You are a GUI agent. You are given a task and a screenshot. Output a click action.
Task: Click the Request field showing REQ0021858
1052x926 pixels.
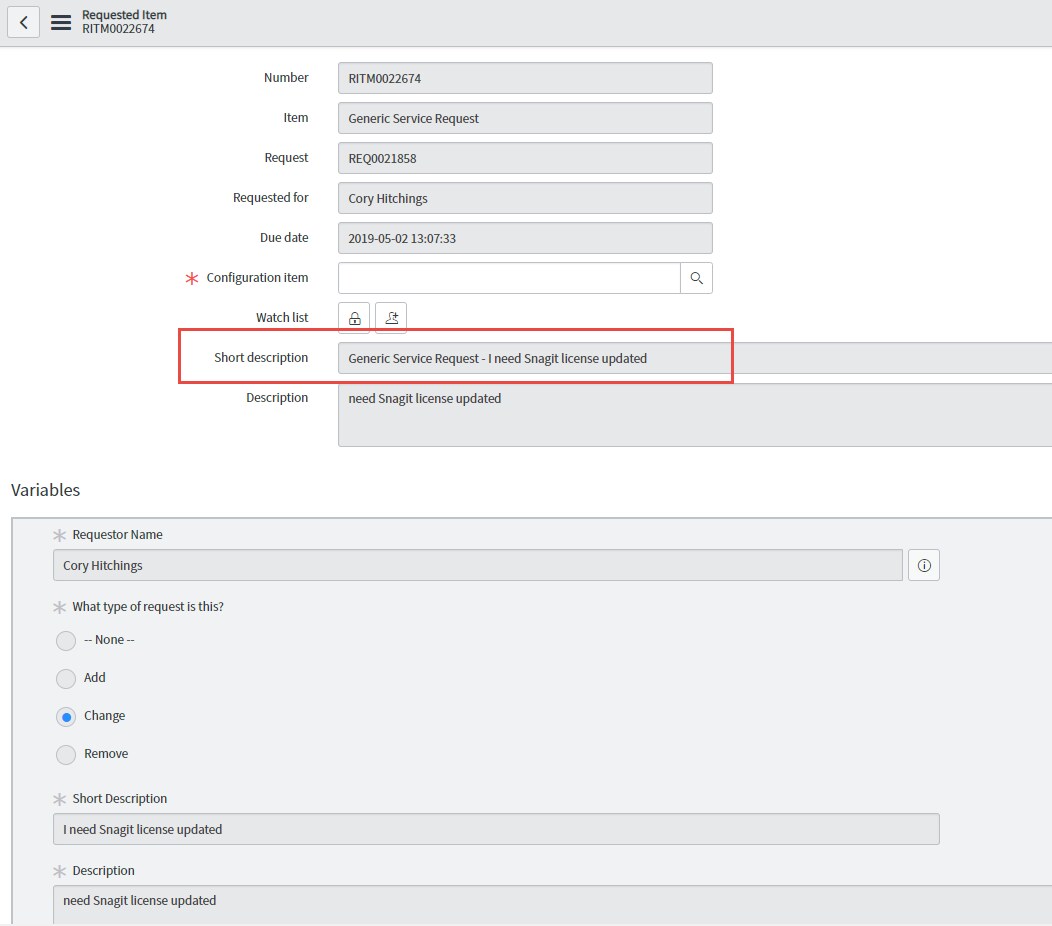click(x=525, y=158)
